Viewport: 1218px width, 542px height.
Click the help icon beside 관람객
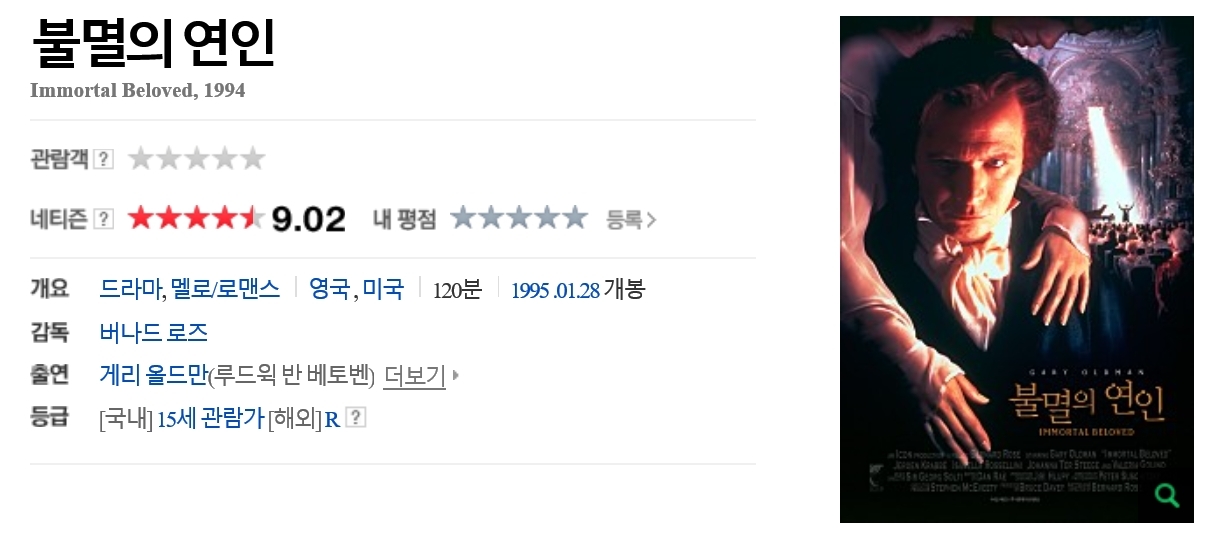103,159
